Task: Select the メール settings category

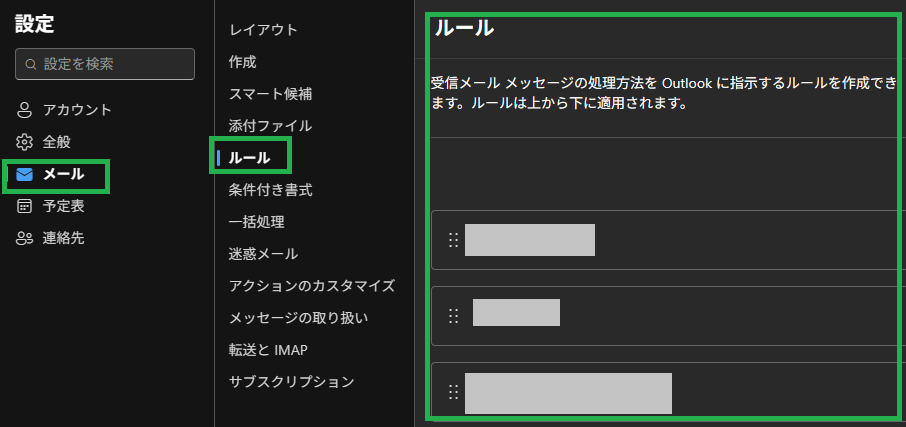Action: [x=64, y=174]
